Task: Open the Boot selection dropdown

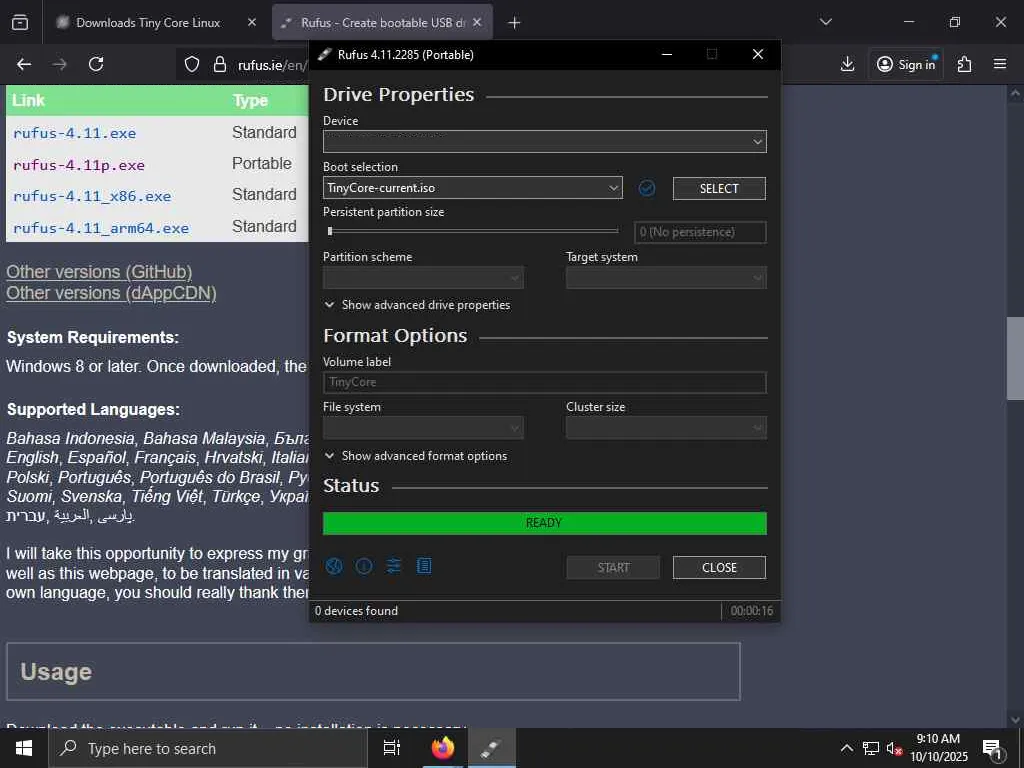Action: pos(472,188)
